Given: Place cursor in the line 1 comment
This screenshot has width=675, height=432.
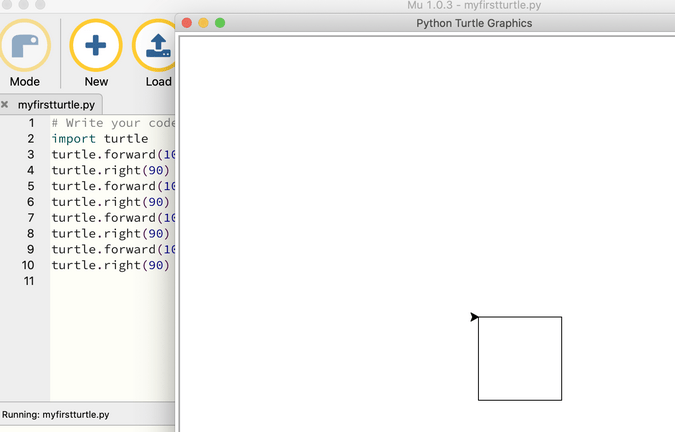Looking at the screenshot, I should (112, 123).
